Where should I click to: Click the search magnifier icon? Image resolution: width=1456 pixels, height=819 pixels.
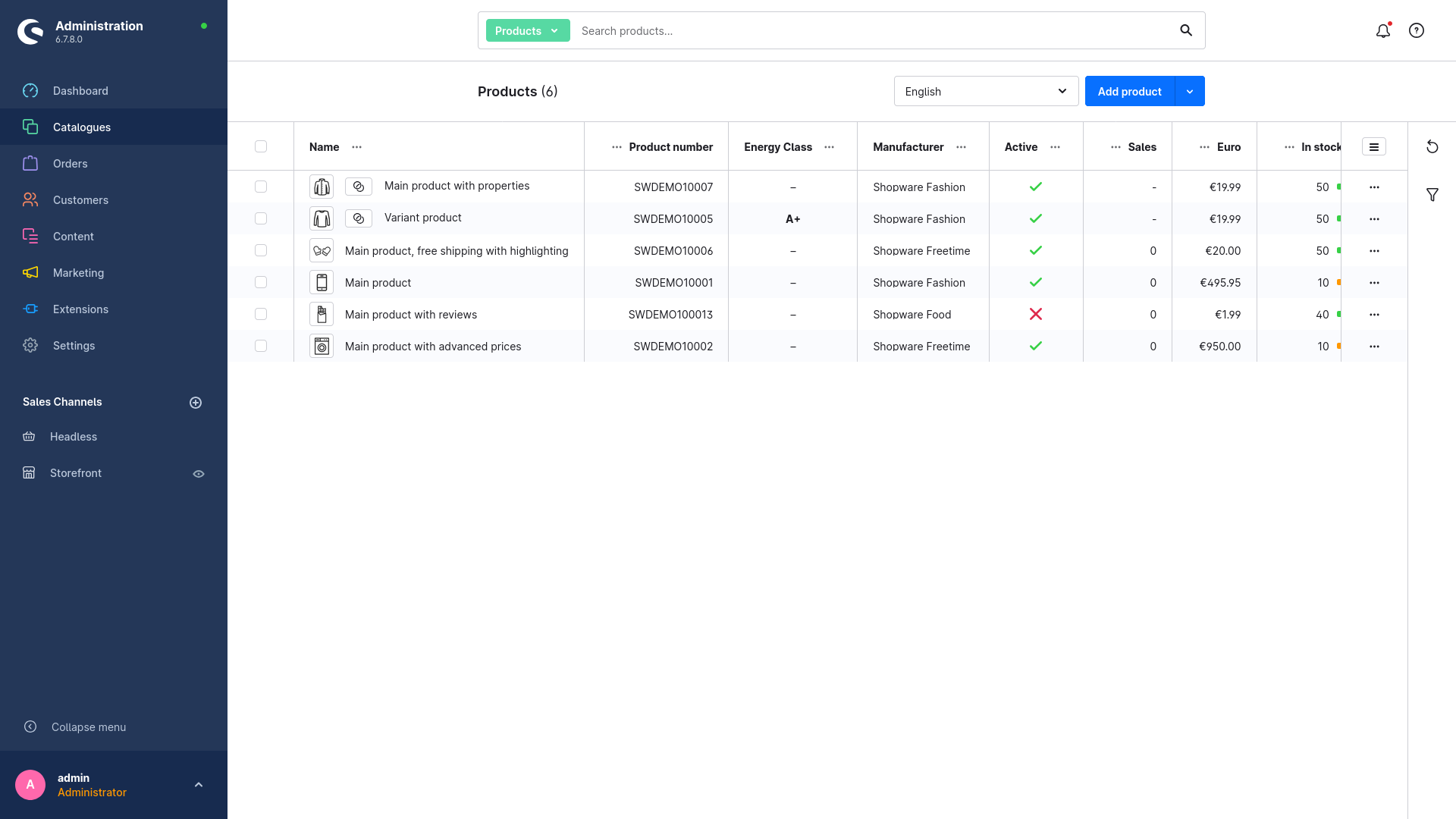click(x=1186, y=31)
